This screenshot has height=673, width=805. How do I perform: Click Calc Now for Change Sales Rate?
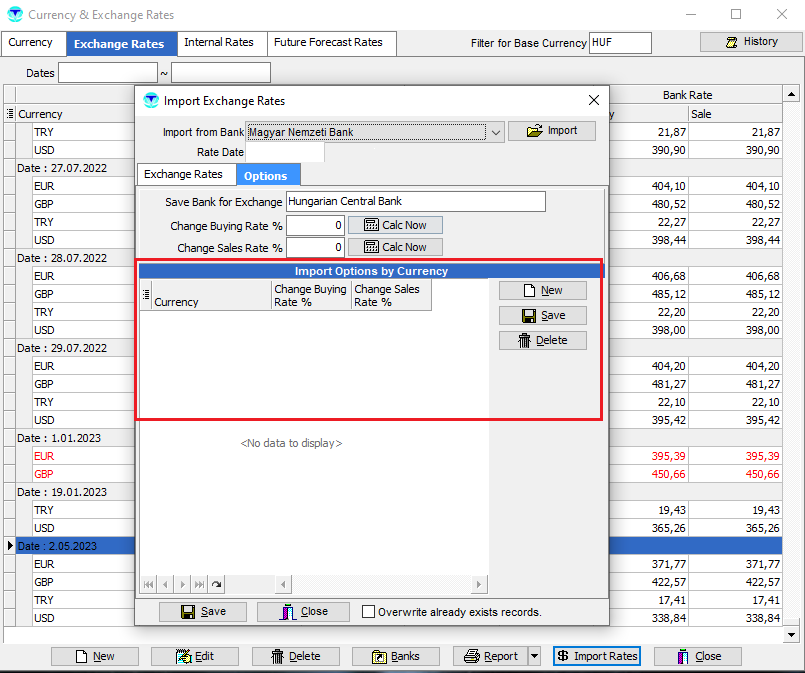pyautogui.click(x=395, y=247)
